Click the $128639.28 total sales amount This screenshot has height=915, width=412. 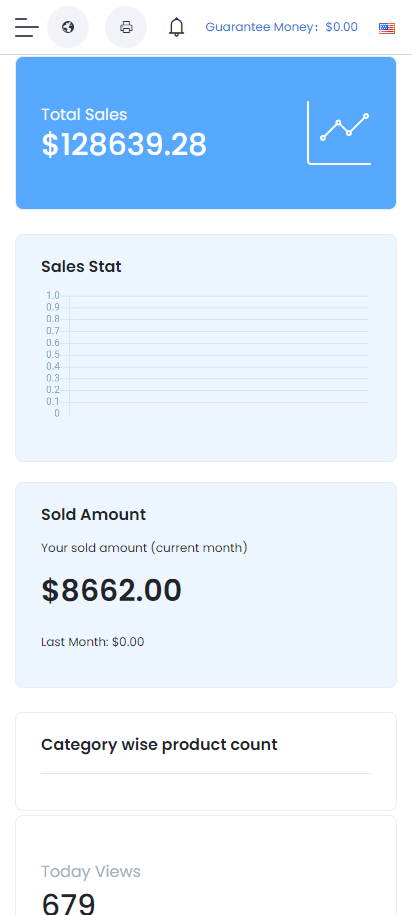(x=124, y=145)
